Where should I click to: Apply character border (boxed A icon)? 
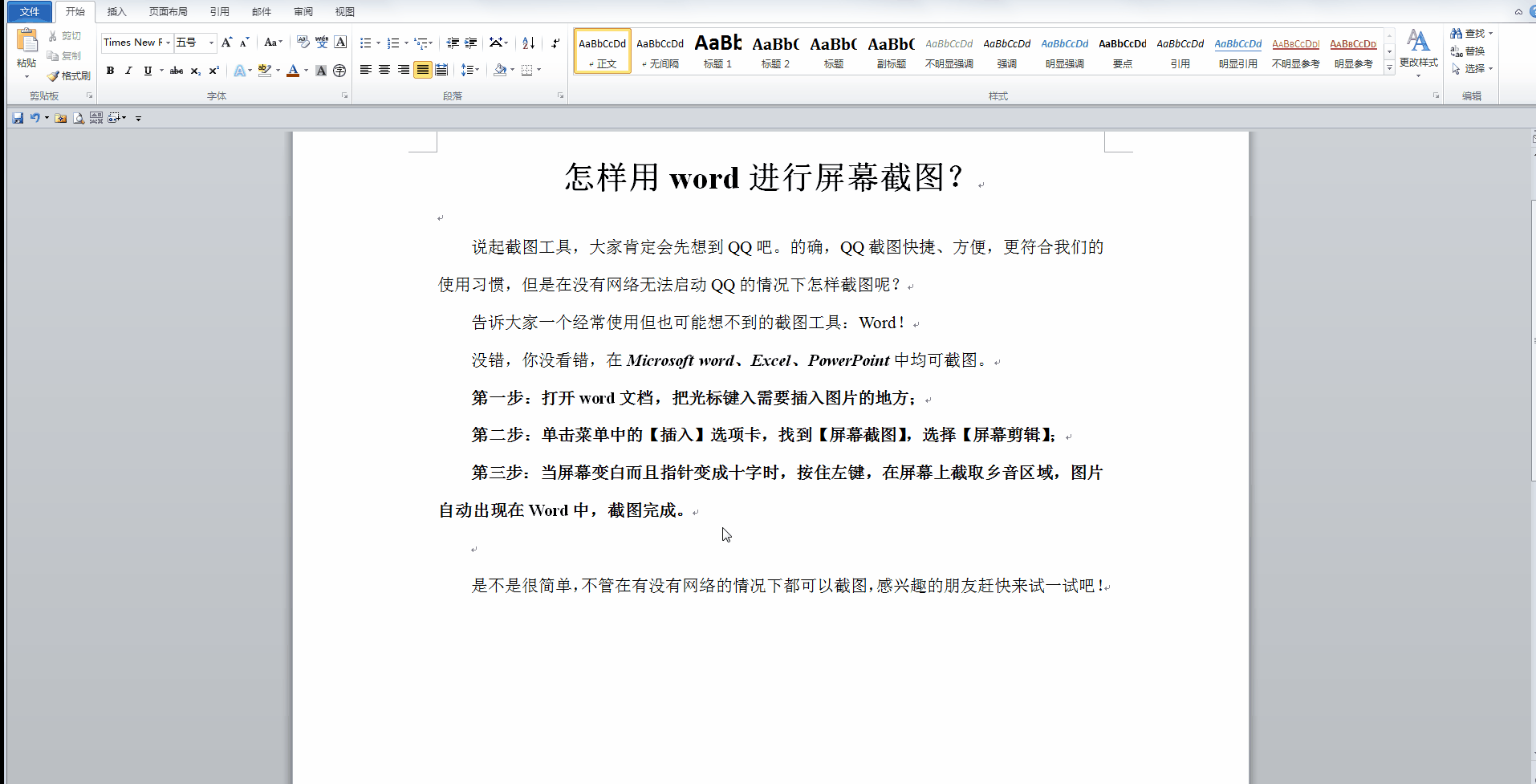[x=340, y=43]
